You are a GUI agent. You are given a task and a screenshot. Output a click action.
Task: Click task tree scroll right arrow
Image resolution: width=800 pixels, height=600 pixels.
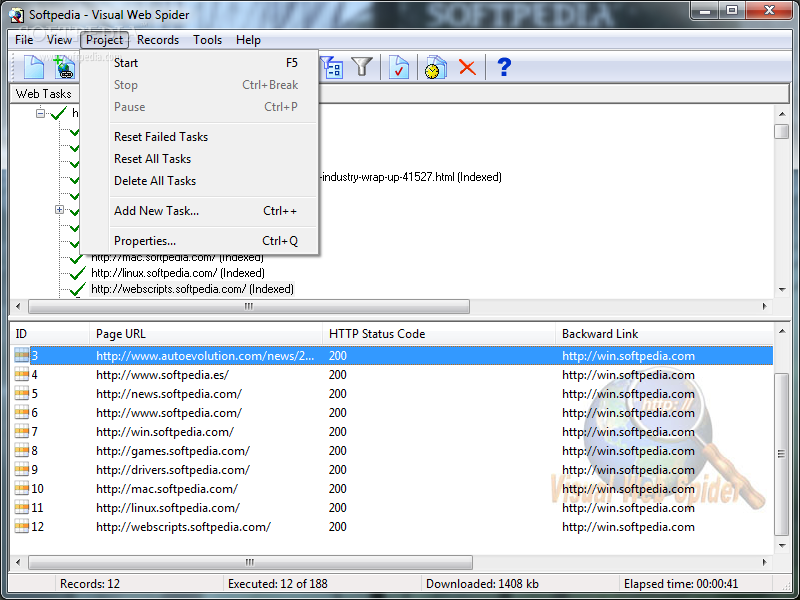(x=764, y=306)
